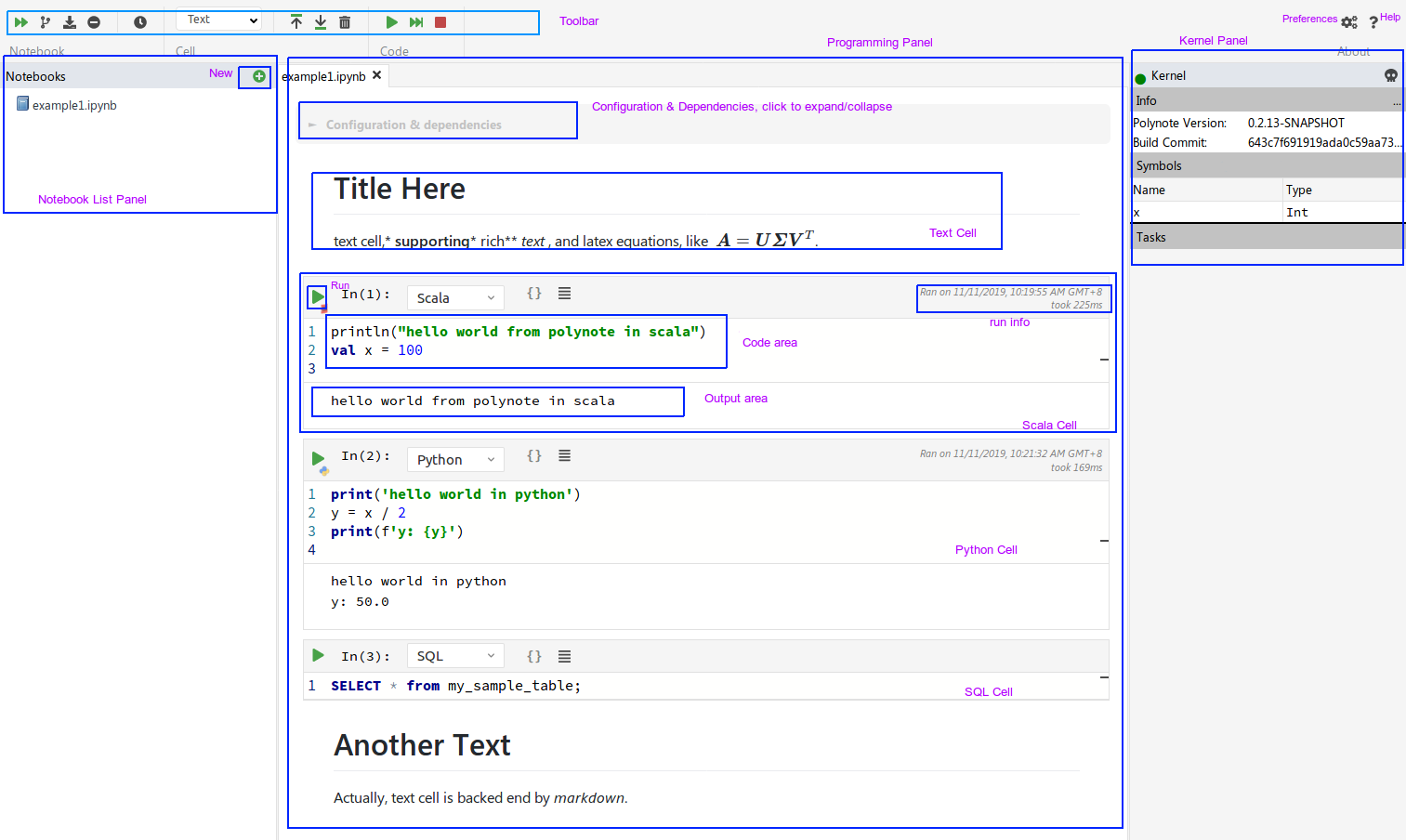Run the In(2) Python cell
This screenshot has width=1406, height=840.
tap(318, 458)
